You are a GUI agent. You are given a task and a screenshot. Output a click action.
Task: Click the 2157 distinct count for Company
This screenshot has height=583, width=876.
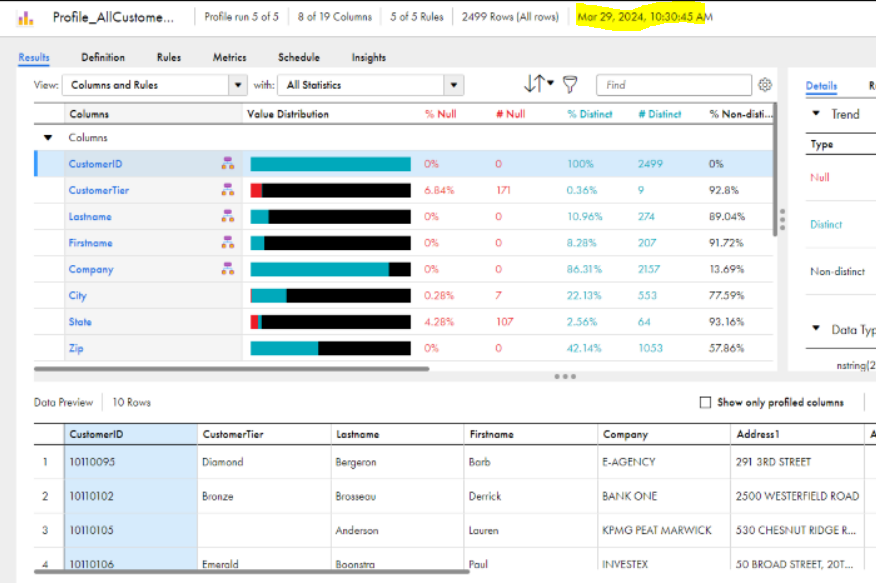(649, 269)
